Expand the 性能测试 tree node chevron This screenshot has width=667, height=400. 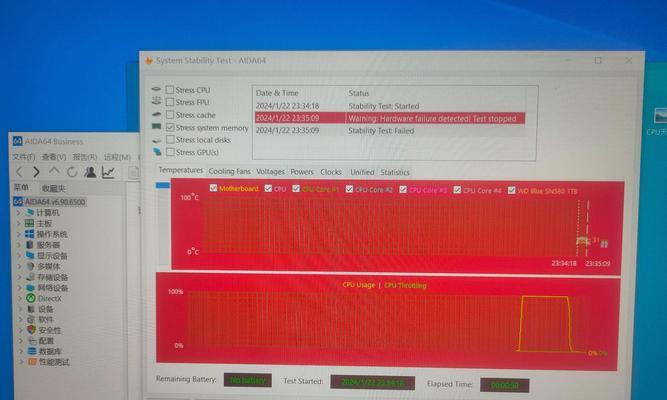[21, 362]
